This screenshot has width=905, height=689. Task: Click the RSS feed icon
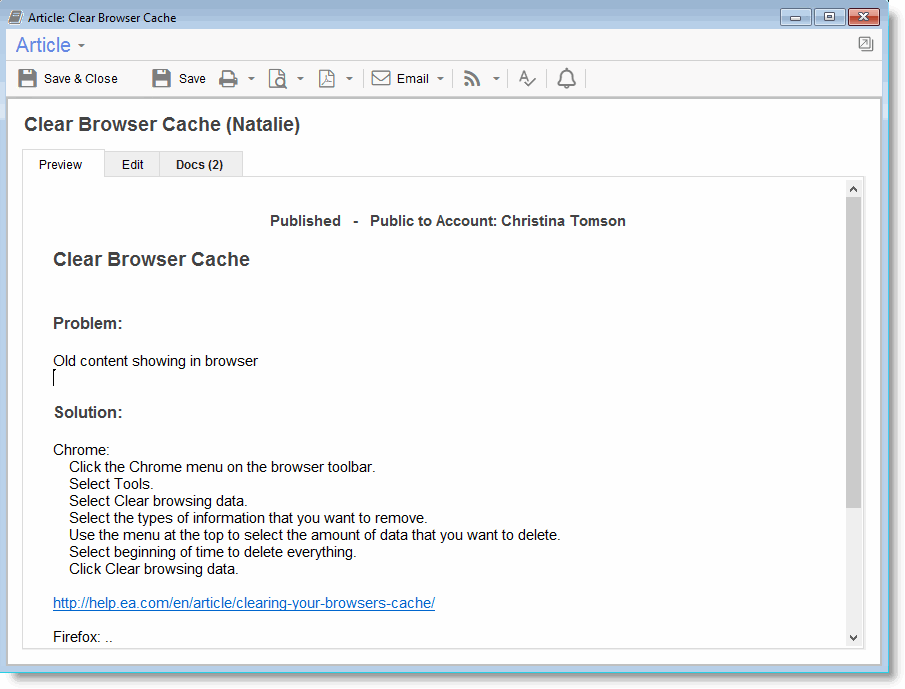[472, 79]
